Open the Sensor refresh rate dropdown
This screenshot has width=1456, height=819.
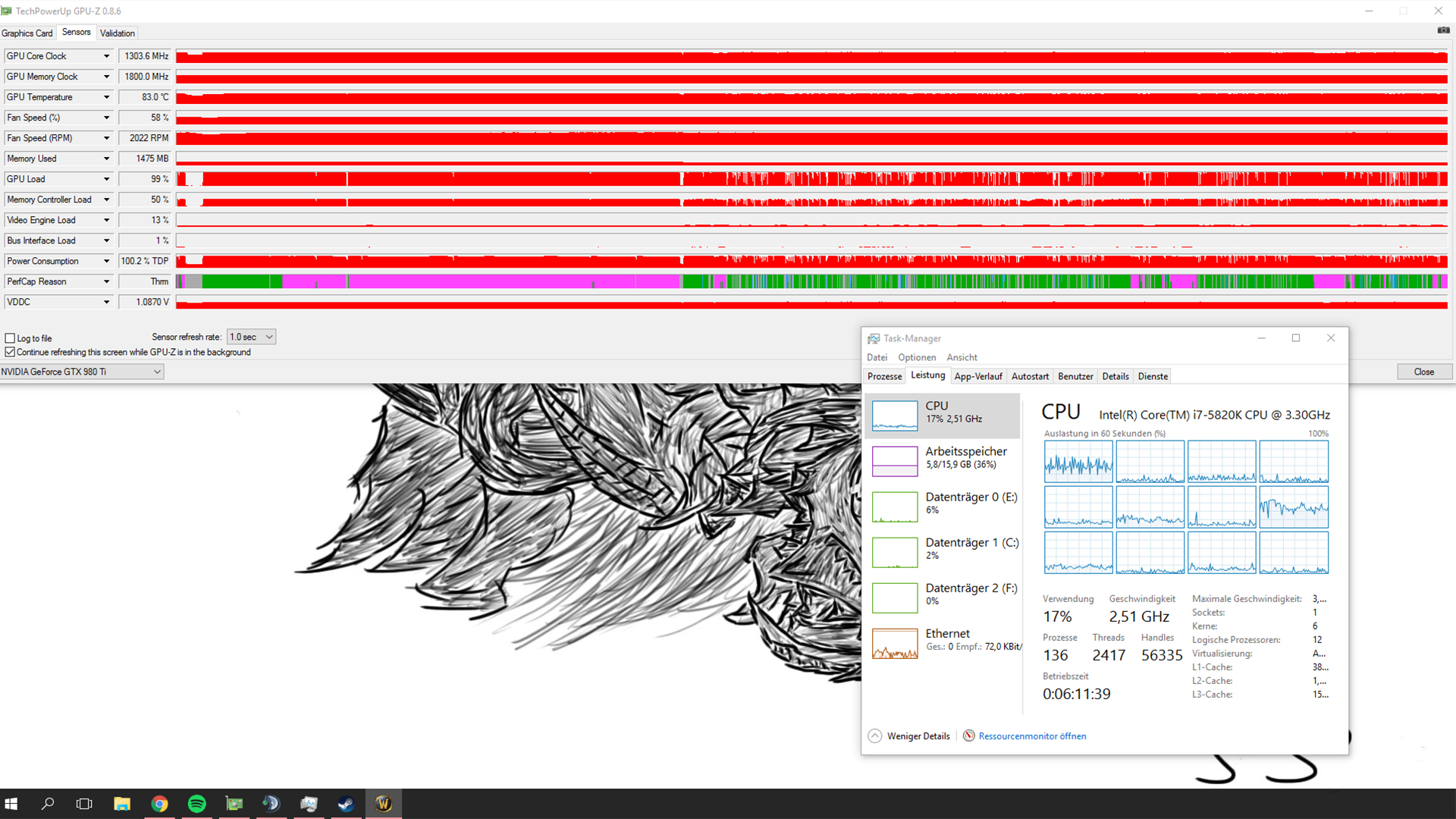click(x=251, y=337)
